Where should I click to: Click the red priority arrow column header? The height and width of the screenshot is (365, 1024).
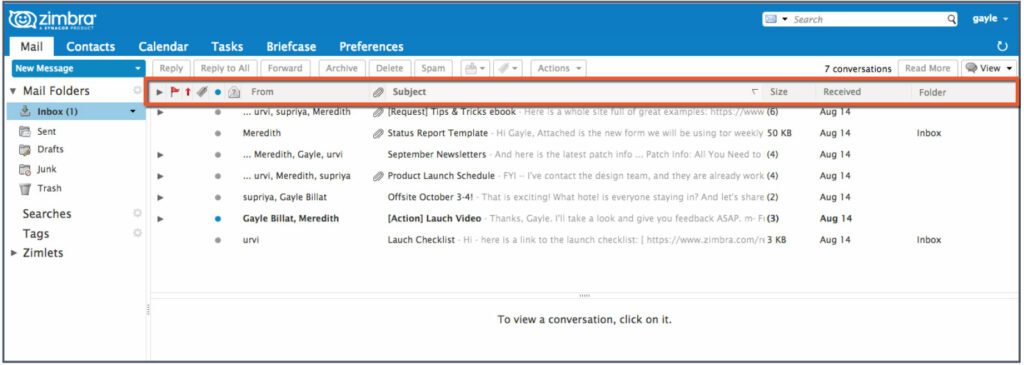pos(188,92)
